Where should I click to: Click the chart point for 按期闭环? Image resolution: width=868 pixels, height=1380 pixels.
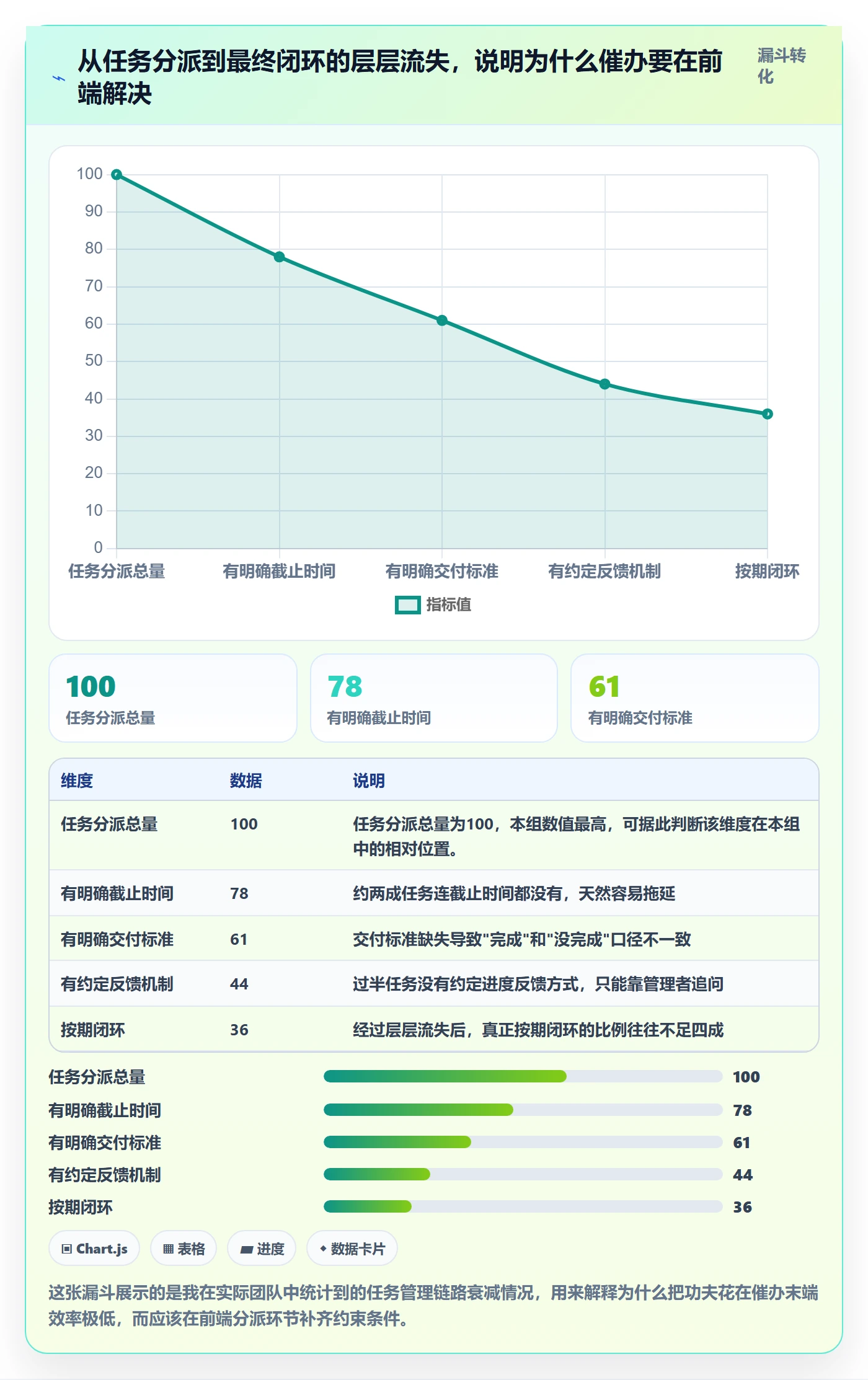768,414
